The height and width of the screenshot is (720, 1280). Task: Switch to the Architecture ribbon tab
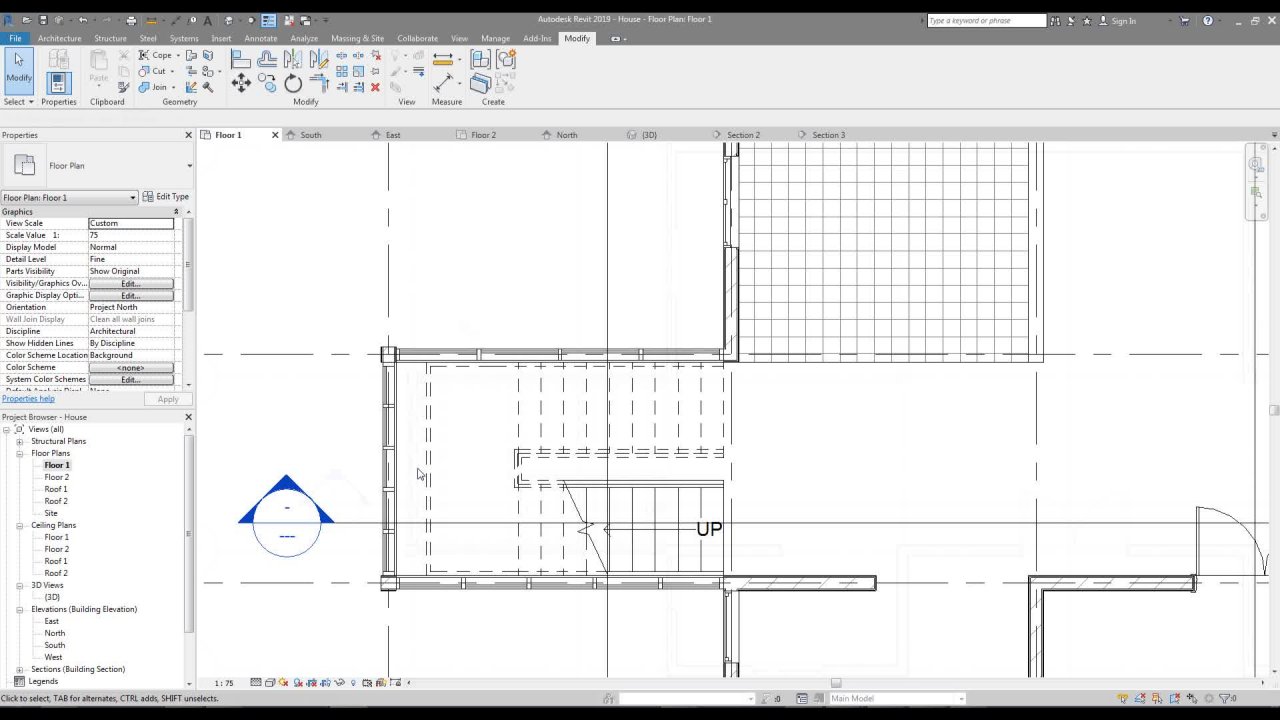click(x=59, y=38)
